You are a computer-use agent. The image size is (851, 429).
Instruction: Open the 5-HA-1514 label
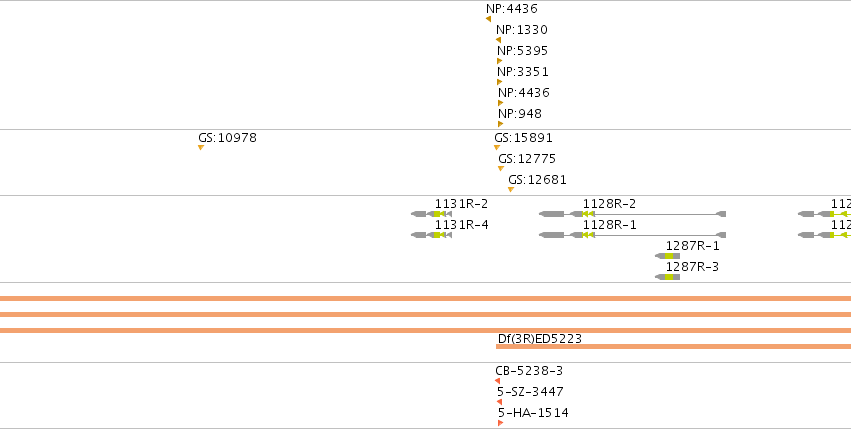534,413
